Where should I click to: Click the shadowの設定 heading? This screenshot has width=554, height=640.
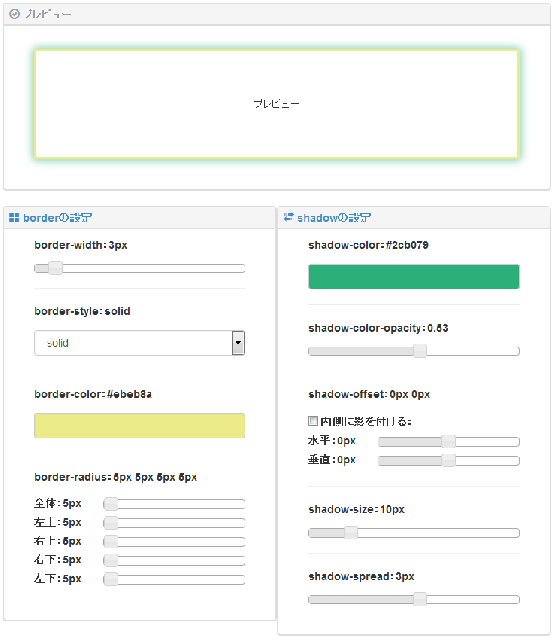tap(334, 218)
